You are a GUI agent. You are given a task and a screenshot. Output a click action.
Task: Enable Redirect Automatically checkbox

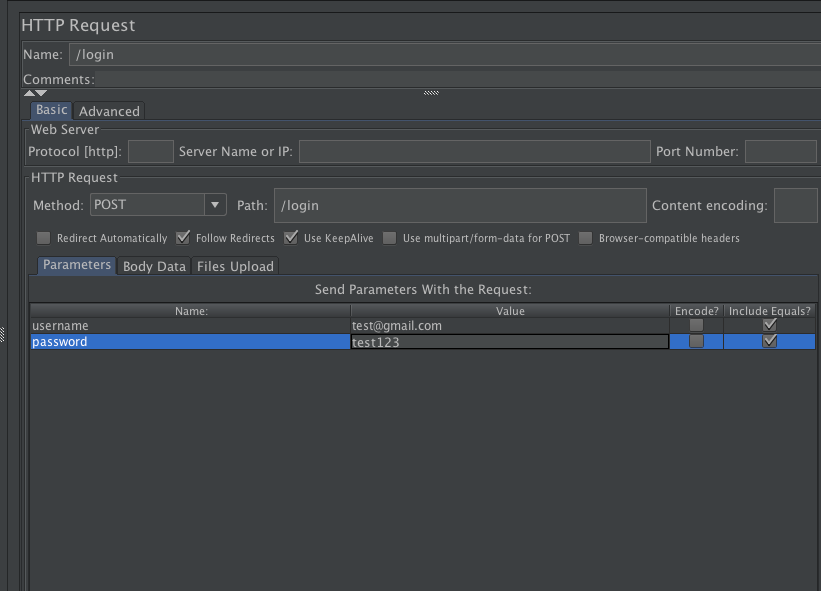tap(44, 238)
